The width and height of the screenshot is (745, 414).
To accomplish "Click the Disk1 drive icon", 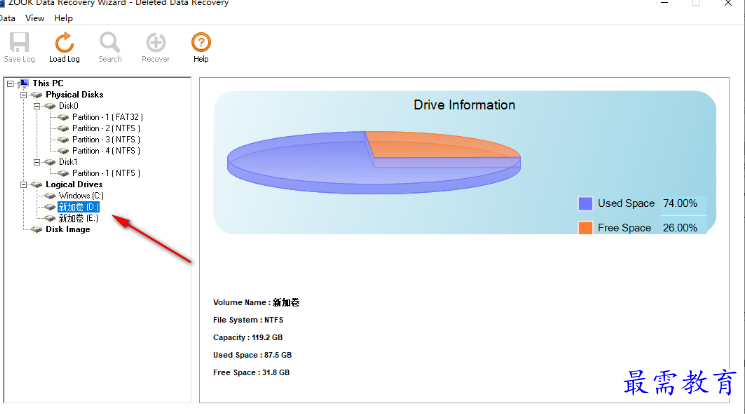I will (x=50, y=162).
